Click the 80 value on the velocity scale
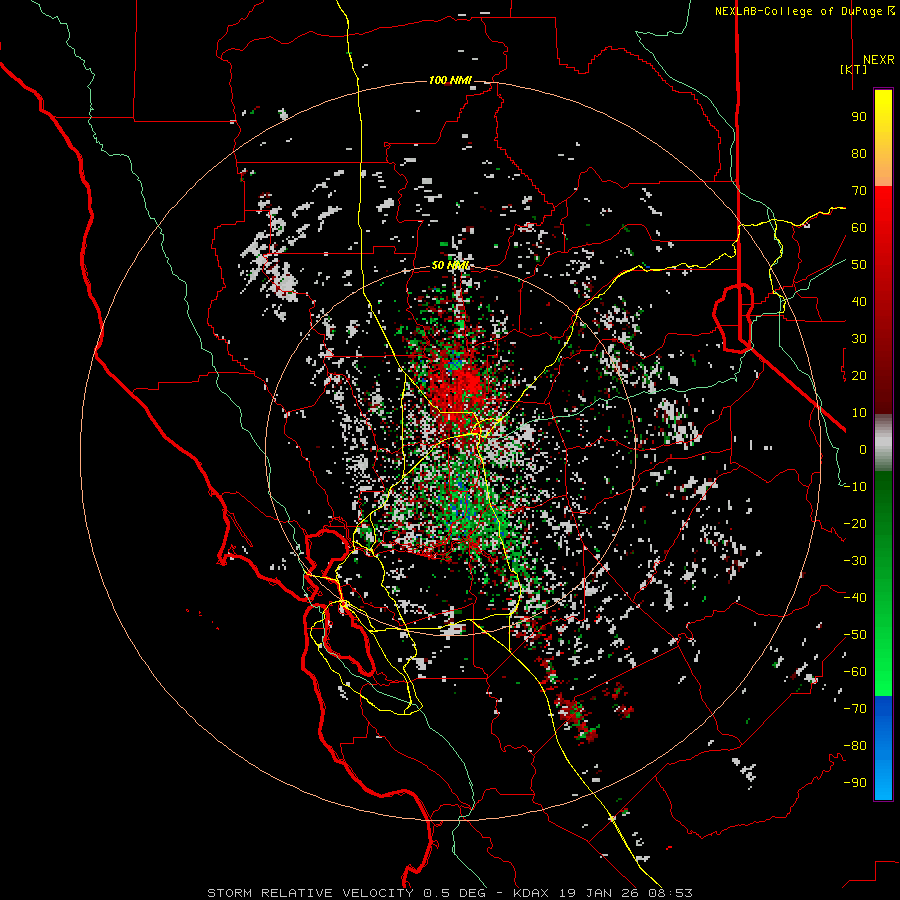The image size is (900, 900). coord(859,154)
